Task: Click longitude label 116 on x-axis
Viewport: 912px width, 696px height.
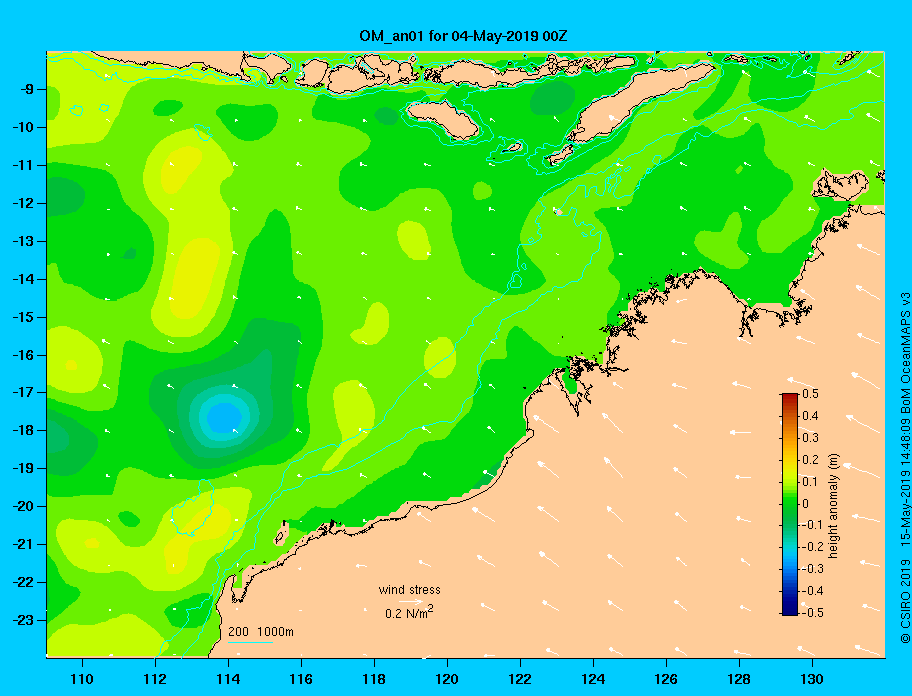Action: pyautogui.click(x=301, y=679)
